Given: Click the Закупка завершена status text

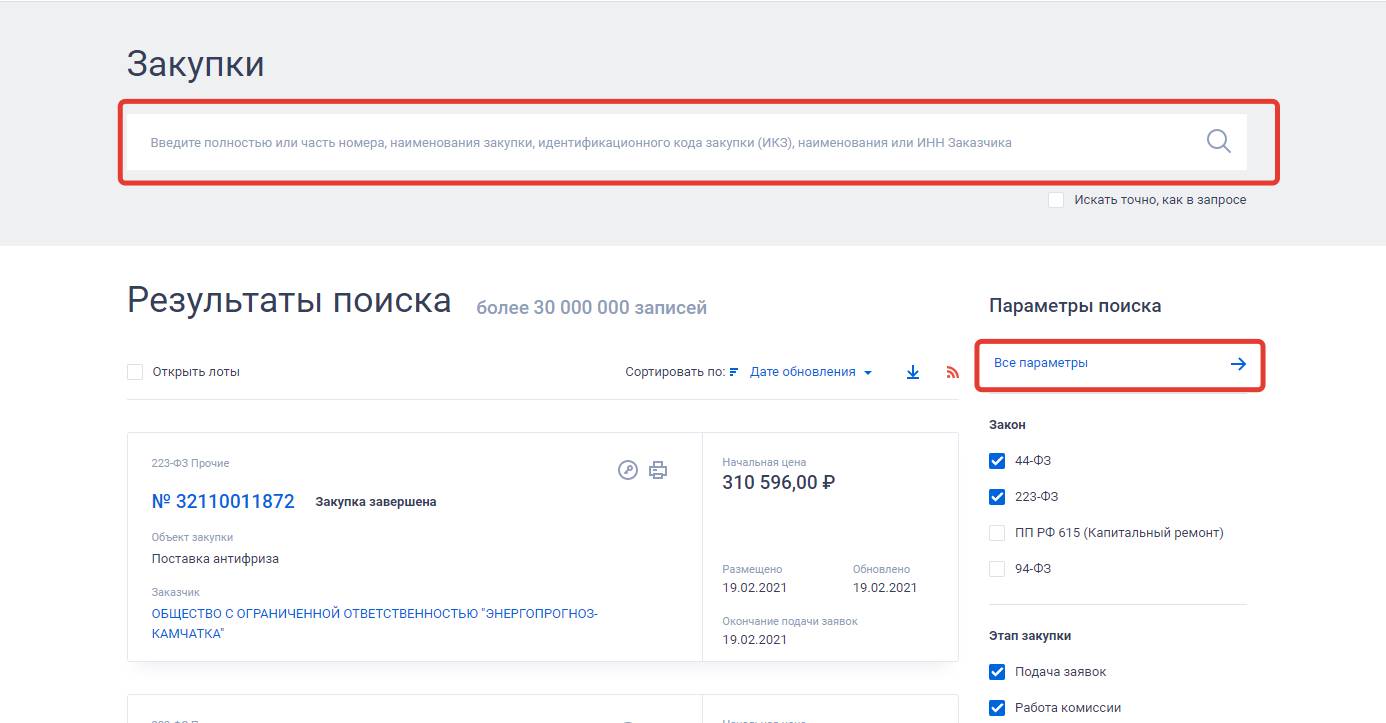Looking at the screenshot, I should point(376,502).
